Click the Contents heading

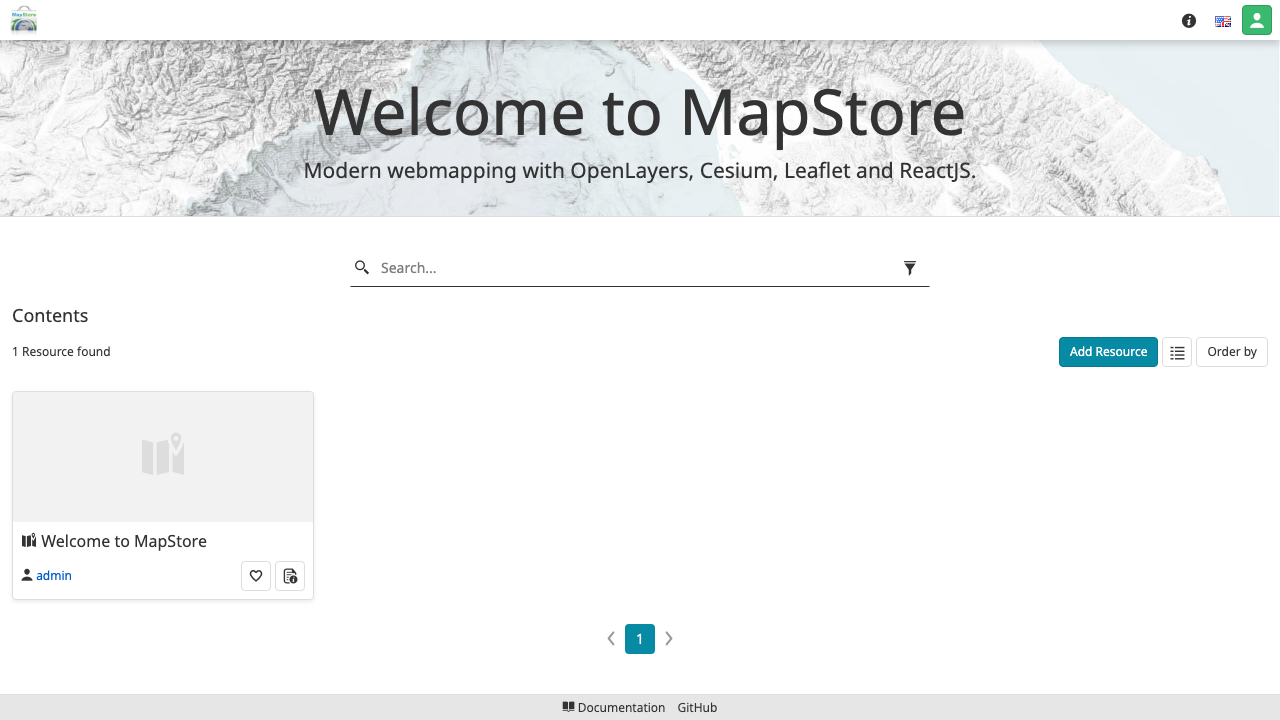(x=50, y=316)
